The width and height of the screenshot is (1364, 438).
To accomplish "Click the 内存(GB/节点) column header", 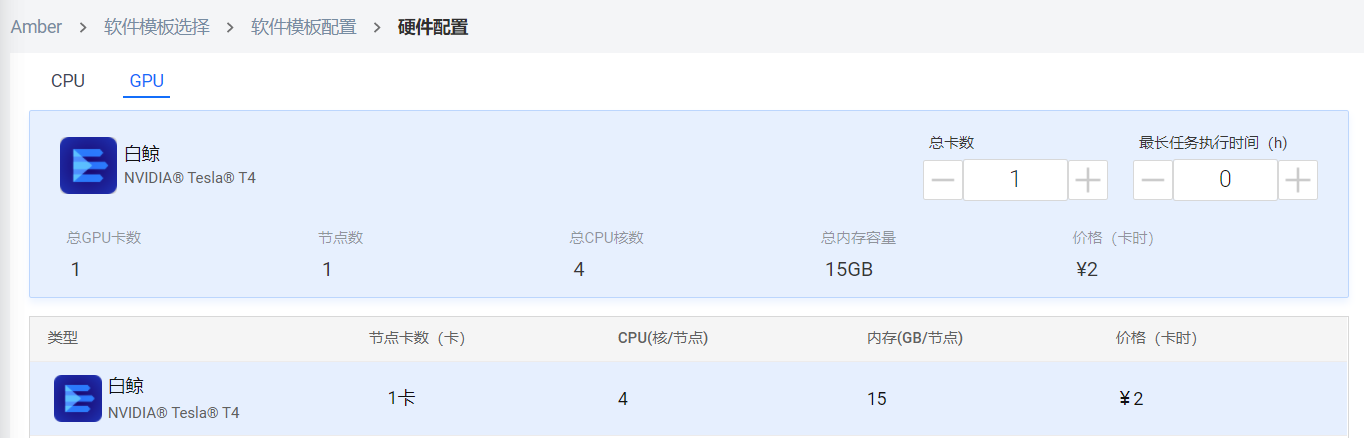I will point(915,338).
